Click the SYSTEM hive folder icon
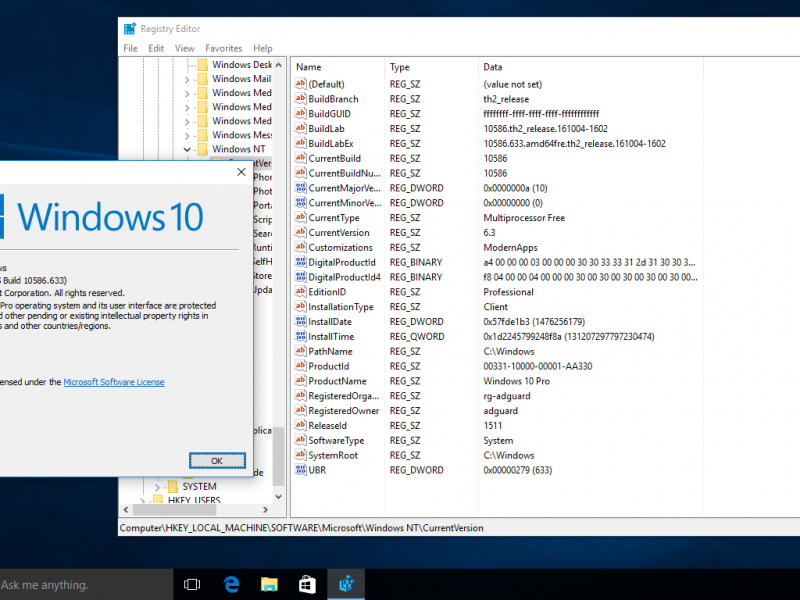The image size is (800, 600). [x=173, y=486]
